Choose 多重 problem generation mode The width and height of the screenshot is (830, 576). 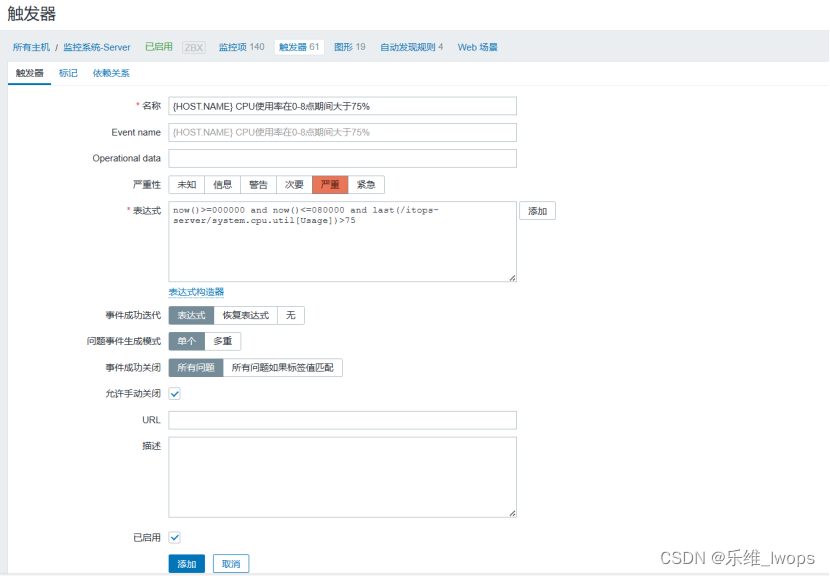[223, 341]
